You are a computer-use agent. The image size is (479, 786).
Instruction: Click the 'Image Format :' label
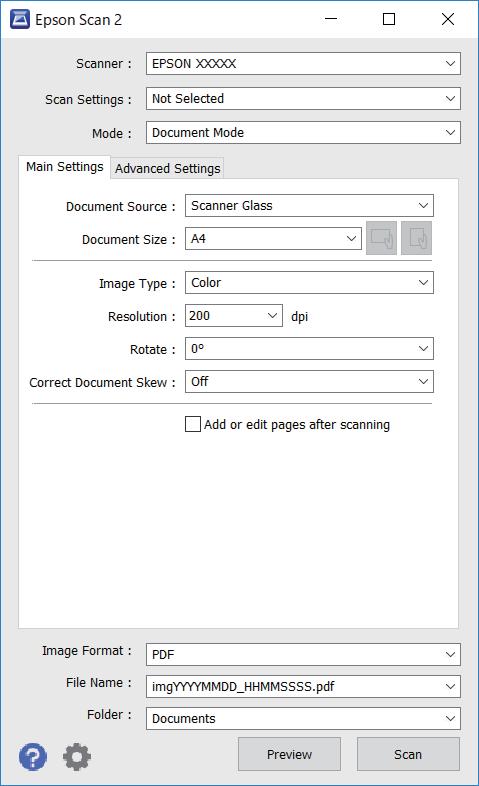point(87,651)
